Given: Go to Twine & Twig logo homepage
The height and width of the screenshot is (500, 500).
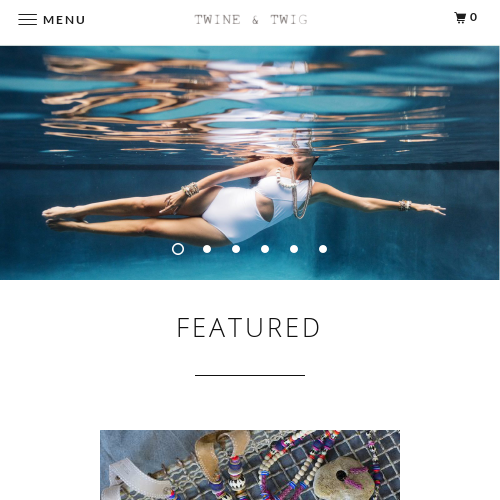Looking at the screenshot, I should coord(251,20).
